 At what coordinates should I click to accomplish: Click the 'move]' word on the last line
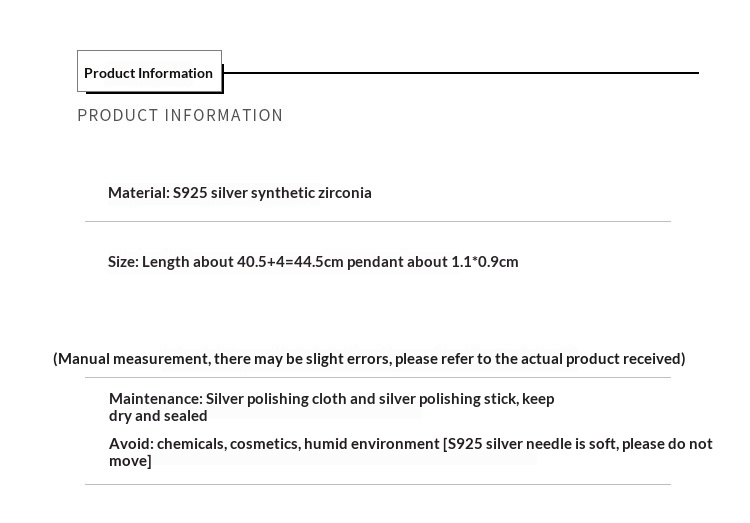130,461
